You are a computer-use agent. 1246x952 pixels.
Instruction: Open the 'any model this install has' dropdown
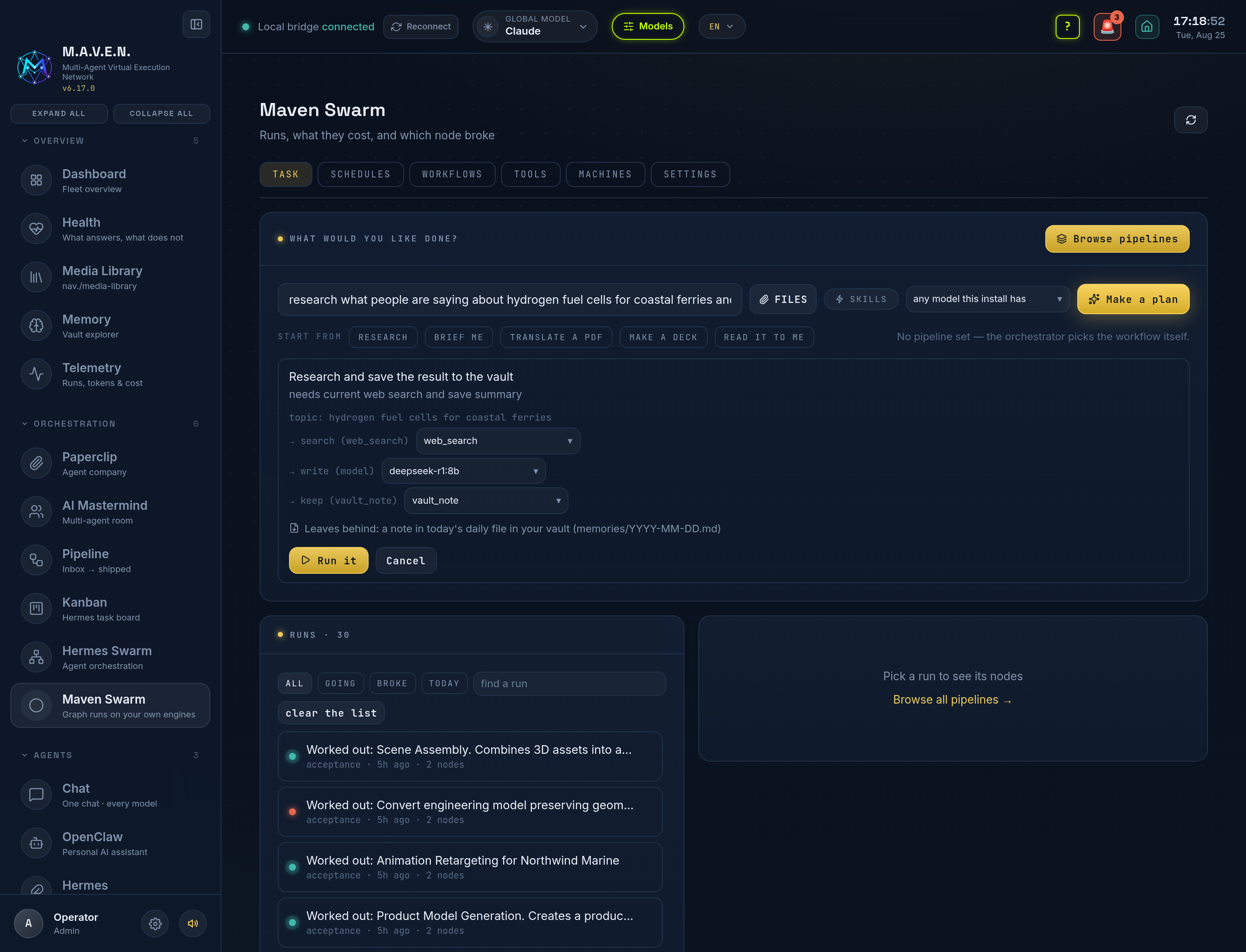tap(987, 299)
